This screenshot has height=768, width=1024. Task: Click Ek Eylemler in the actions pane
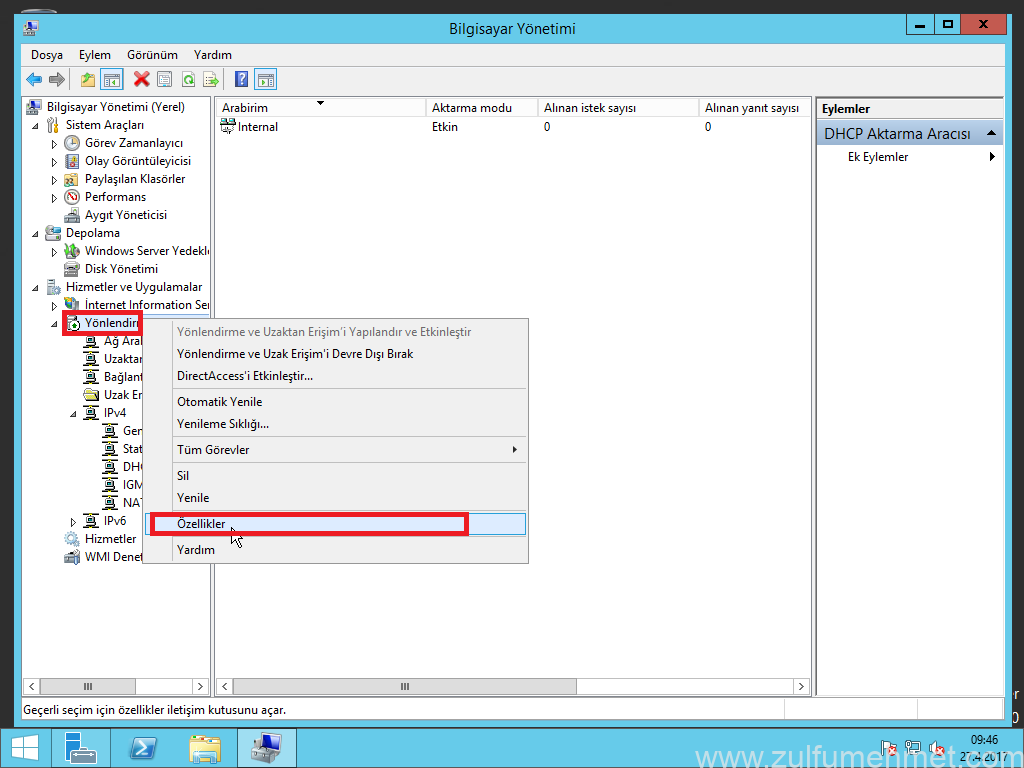point(878,157)
